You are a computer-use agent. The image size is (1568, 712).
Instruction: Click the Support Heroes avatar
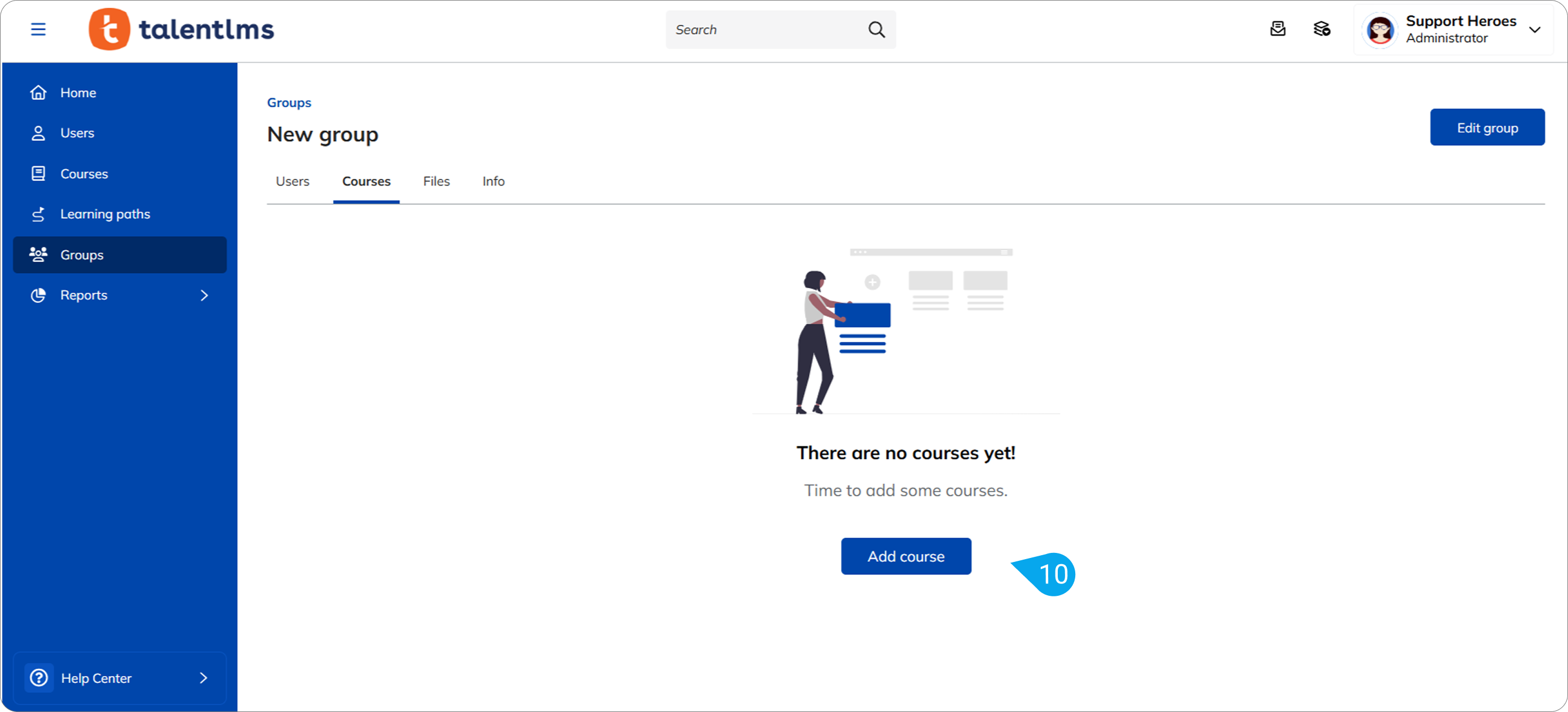tap(1380, 29)
